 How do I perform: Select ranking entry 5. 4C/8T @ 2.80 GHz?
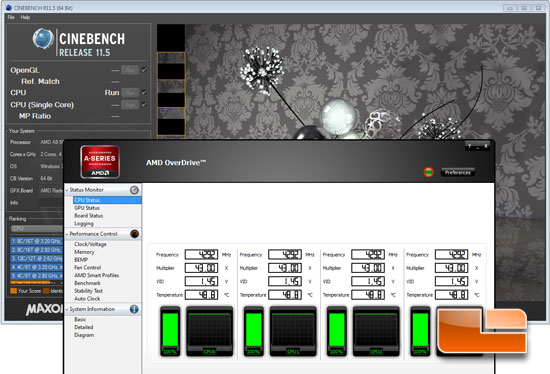point(36,276)
